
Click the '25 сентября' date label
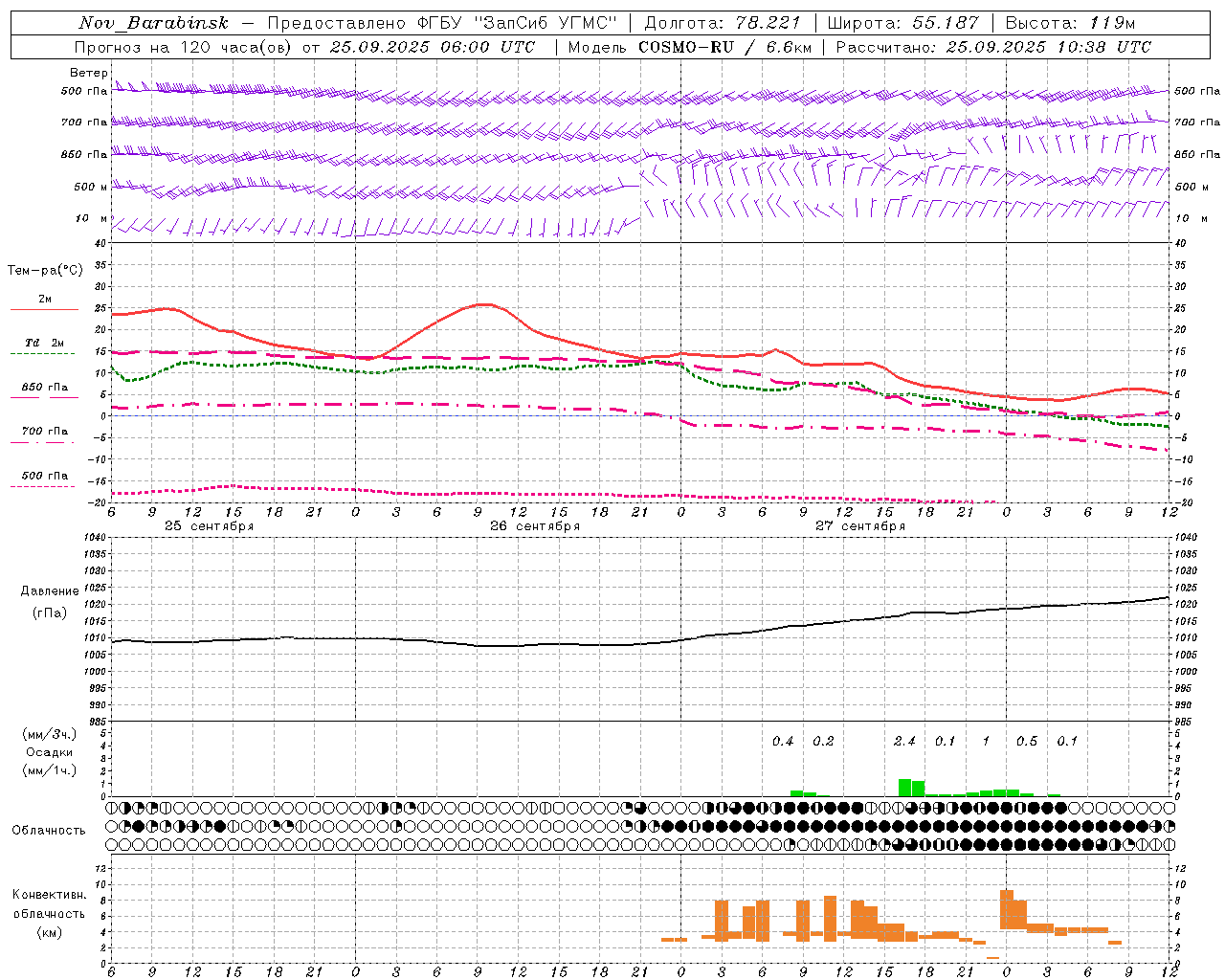tap(209, 526)
